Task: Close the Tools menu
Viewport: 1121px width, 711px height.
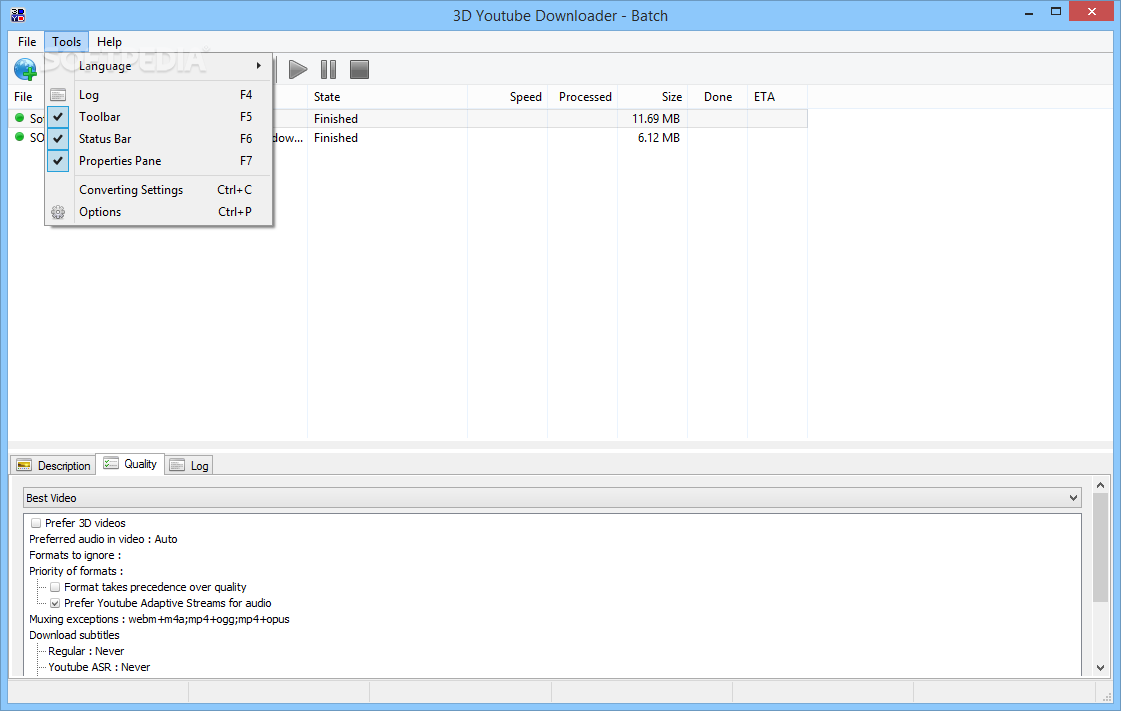Action: [x=66, y=41]
